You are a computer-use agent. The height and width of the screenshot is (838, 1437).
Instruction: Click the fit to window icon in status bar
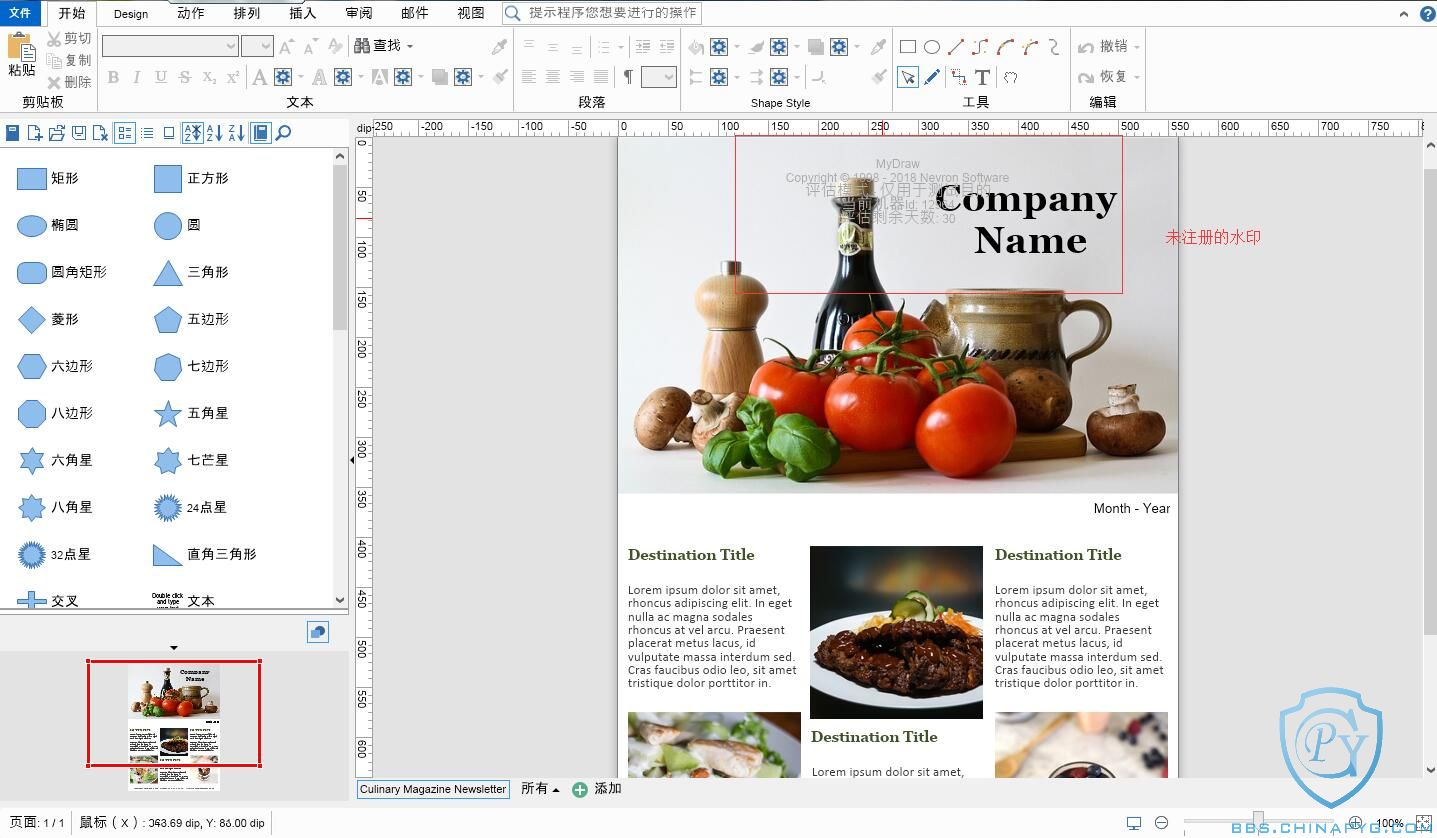tap(1423, 823)
